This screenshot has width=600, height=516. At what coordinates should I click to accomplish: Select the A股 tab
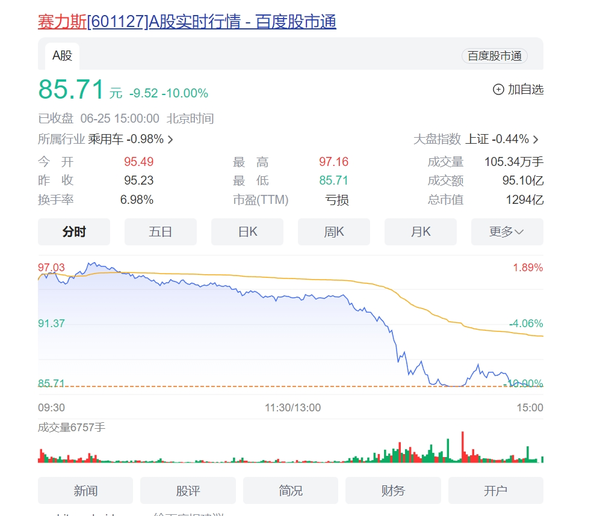click(62, 56)
